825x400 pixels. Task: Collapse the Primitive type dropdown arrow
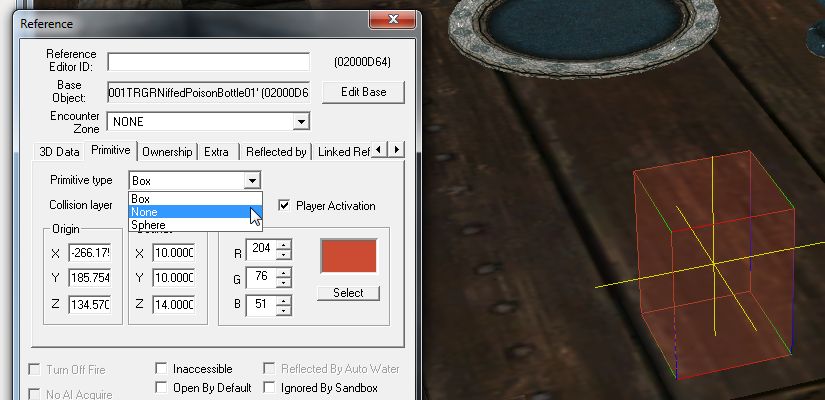[252, 181]
